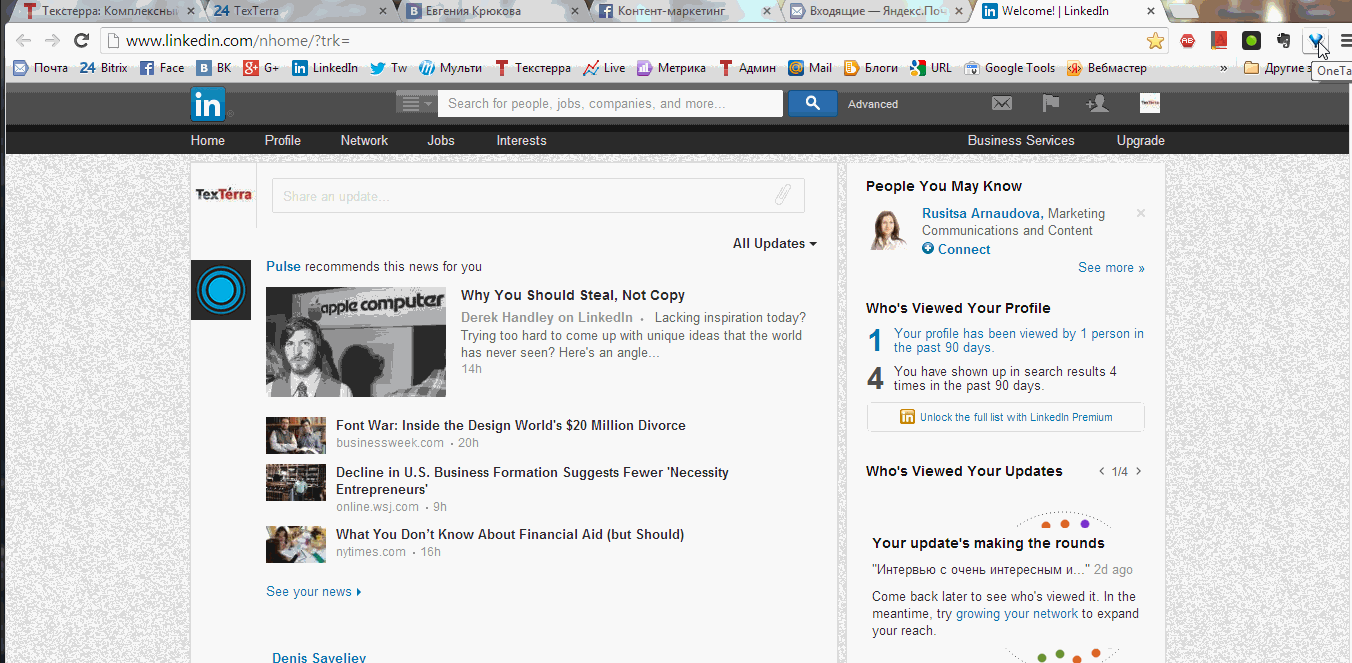
Task: Expand the All Updates filter dropdown
Action: (775, 243)
